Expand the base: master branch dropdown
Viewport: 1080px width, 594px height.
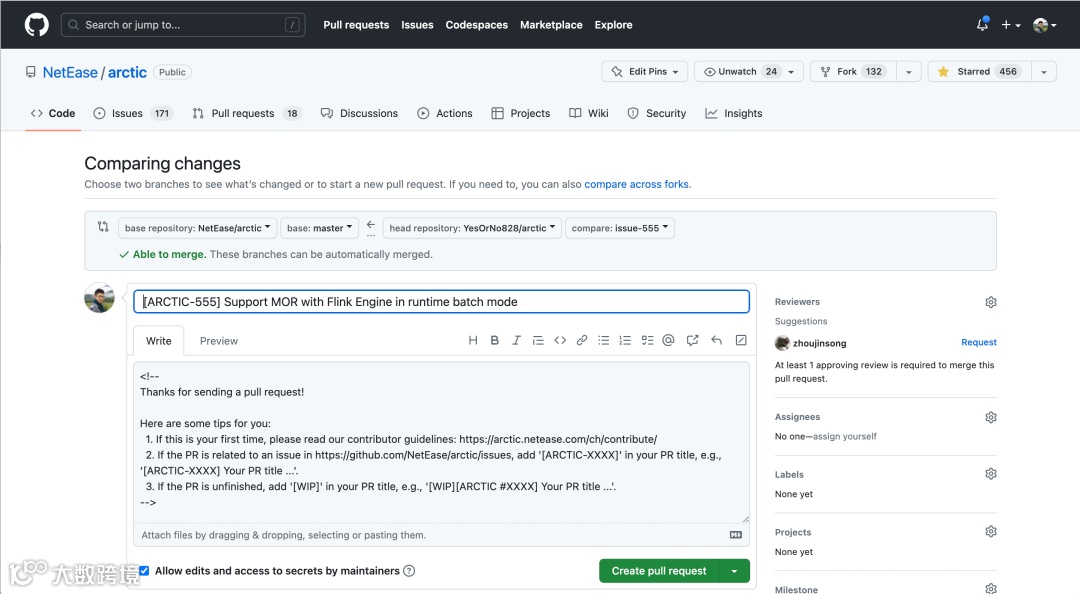pyautogui.click(x=319, y=228)
